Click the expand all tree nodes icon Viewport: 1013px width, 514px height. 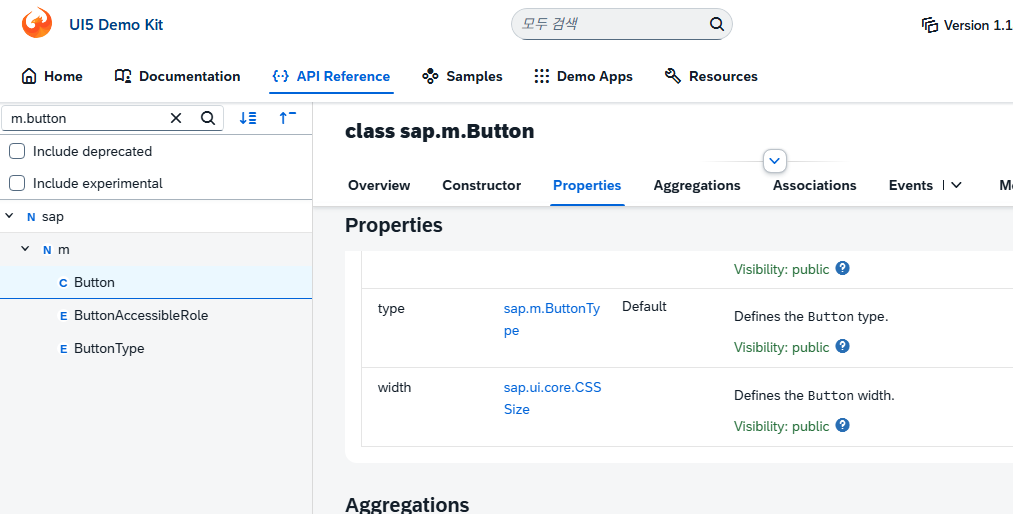(248, 118)
